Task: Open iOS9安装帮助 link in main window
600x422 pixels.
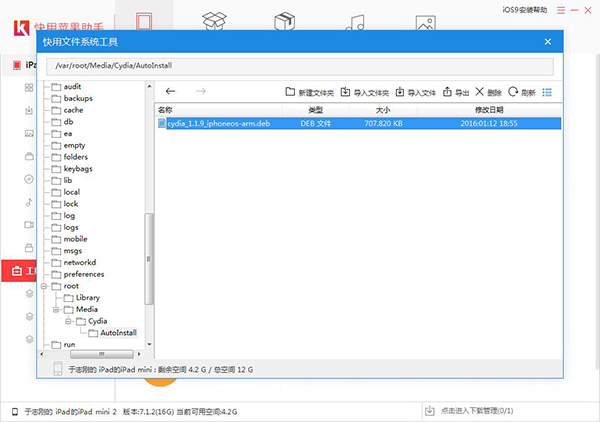Action: pyautogui.click(x=525, y=10)
